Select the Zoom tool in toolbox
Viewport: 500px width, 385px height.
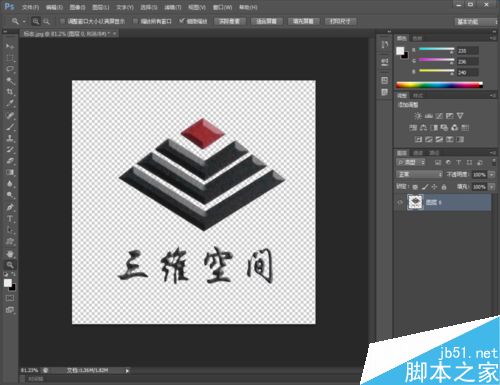coord(10,265)
